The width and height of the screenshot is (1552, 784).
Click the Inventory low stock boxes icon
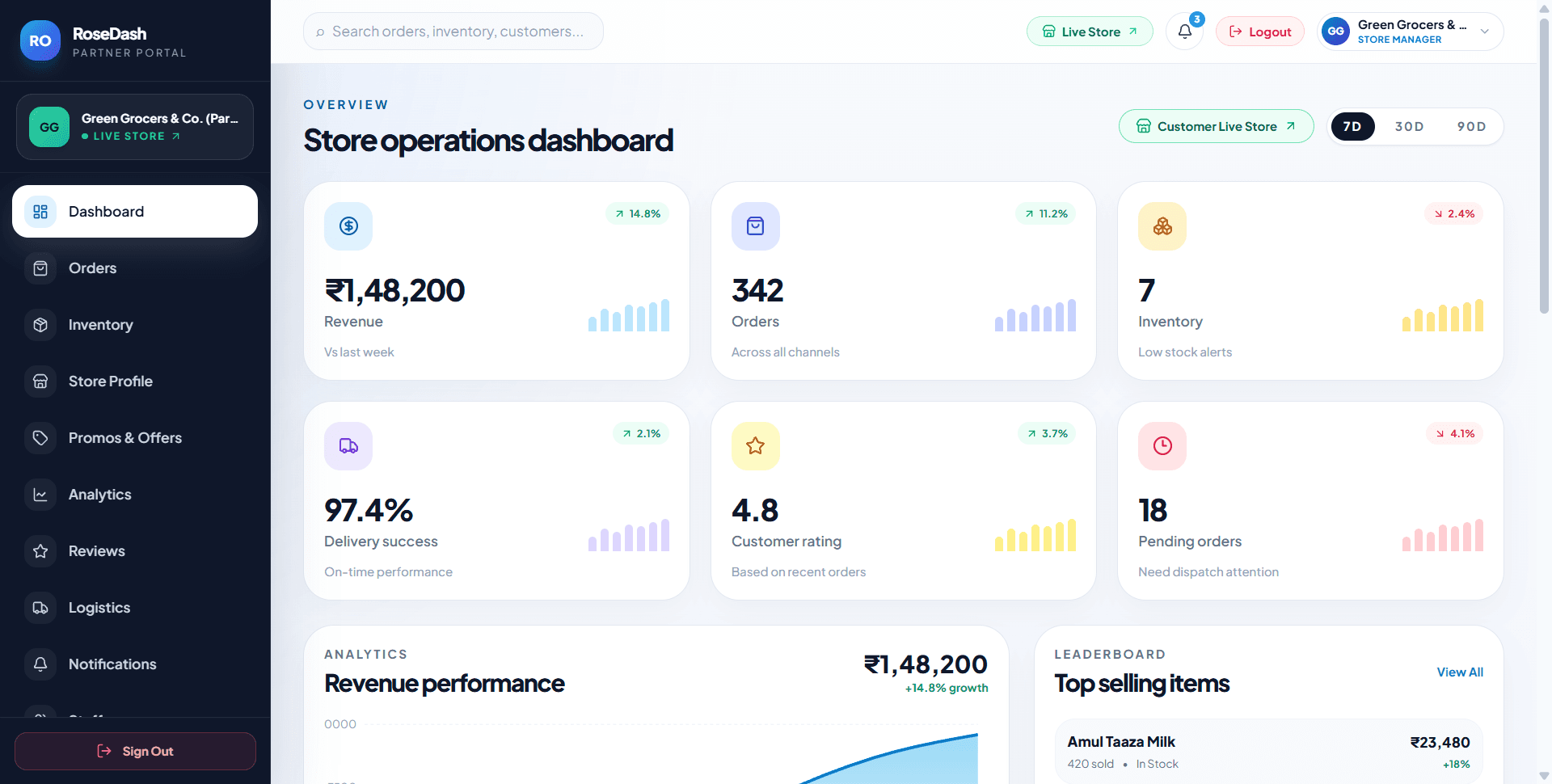[x=1162, y=226]
